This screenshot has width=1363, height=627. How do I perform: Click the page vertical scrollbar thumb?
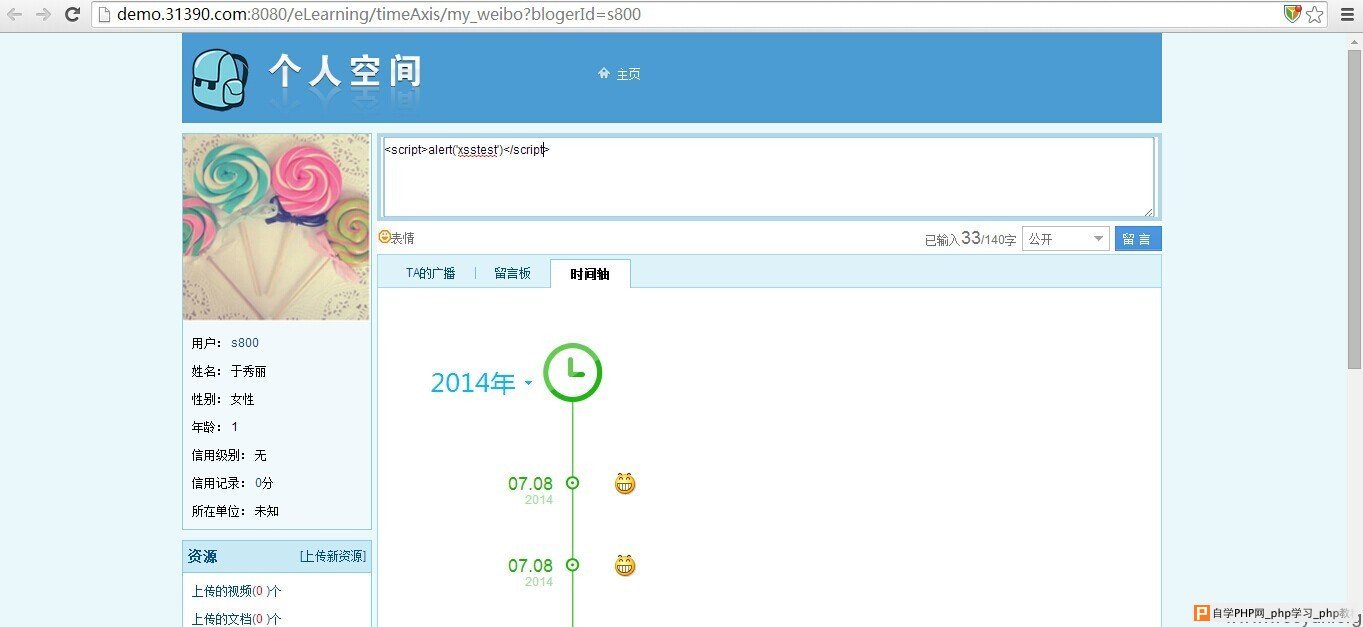point(1354,209)
